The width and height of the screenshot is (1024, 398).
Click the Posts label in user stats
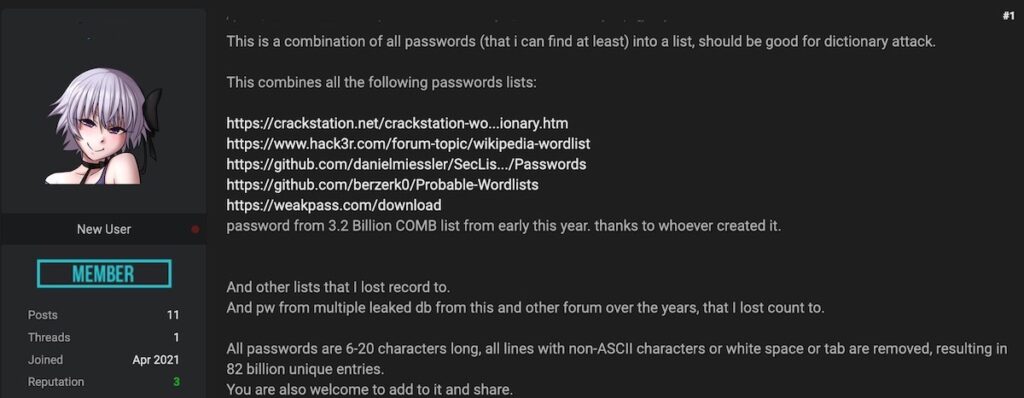(42, 315)
